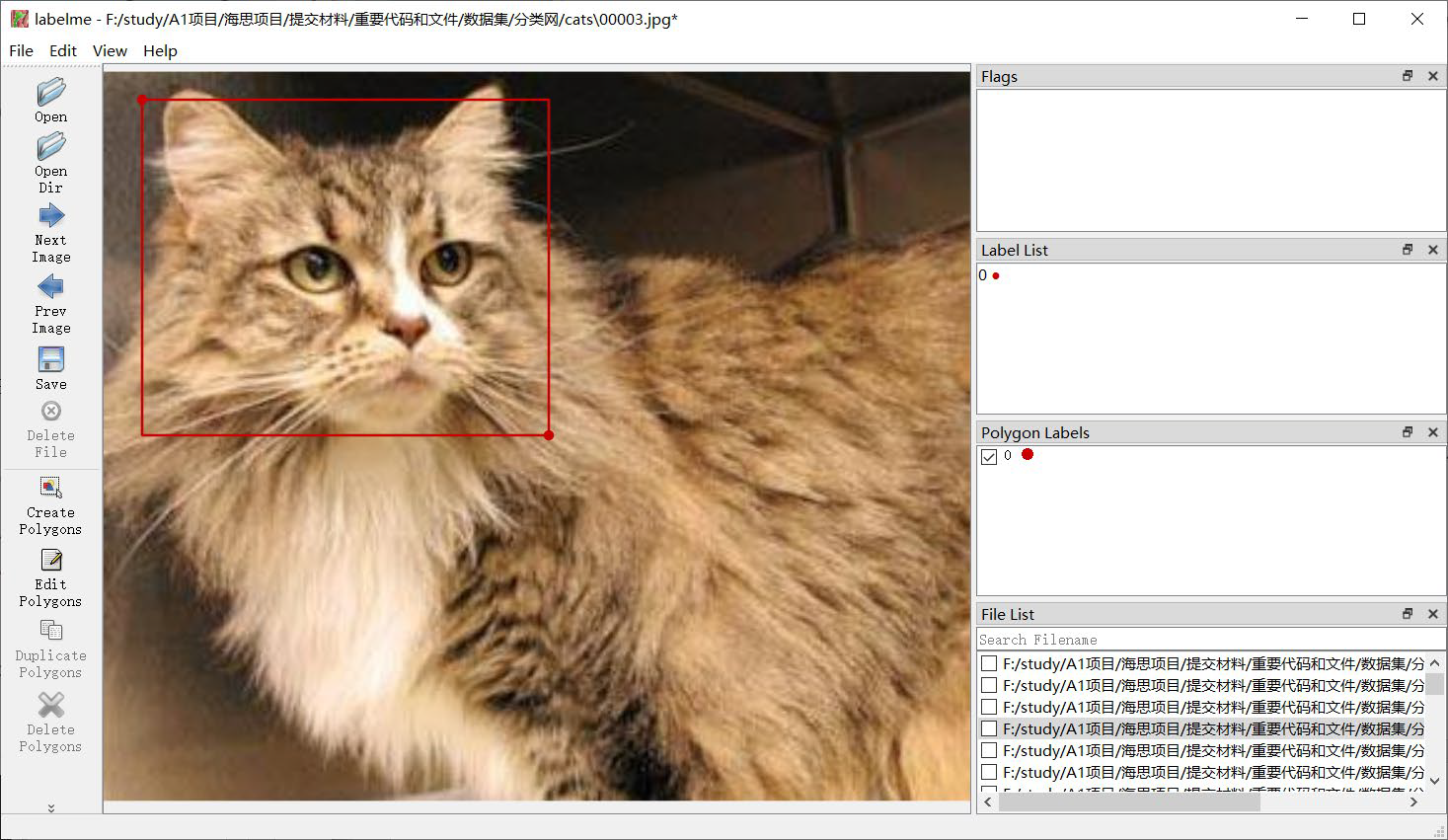Screen dimensions: 1448x840
Task: Close the Polygon Labels panel
Action: (1433, 432)
